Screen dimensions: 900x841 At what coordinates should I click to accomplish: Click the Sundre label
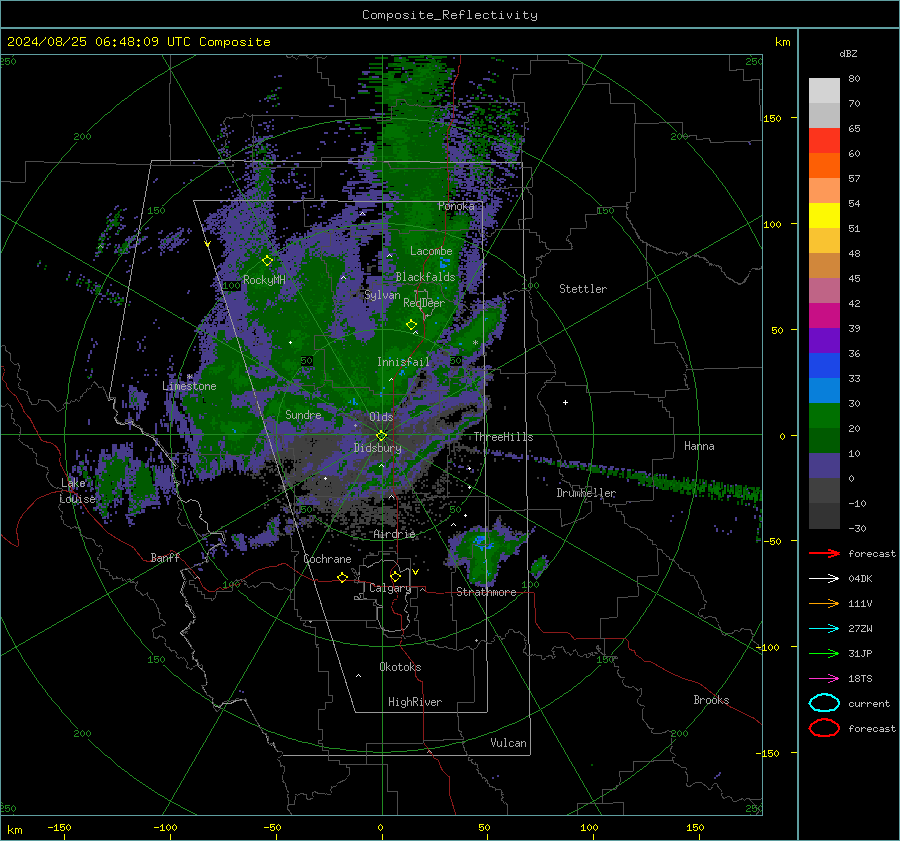[303, 414]
